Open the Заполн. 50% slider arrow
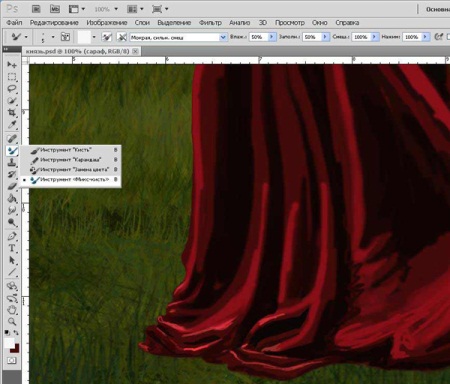The width and height of the screenshot is (450, 384). pos(325,37)
